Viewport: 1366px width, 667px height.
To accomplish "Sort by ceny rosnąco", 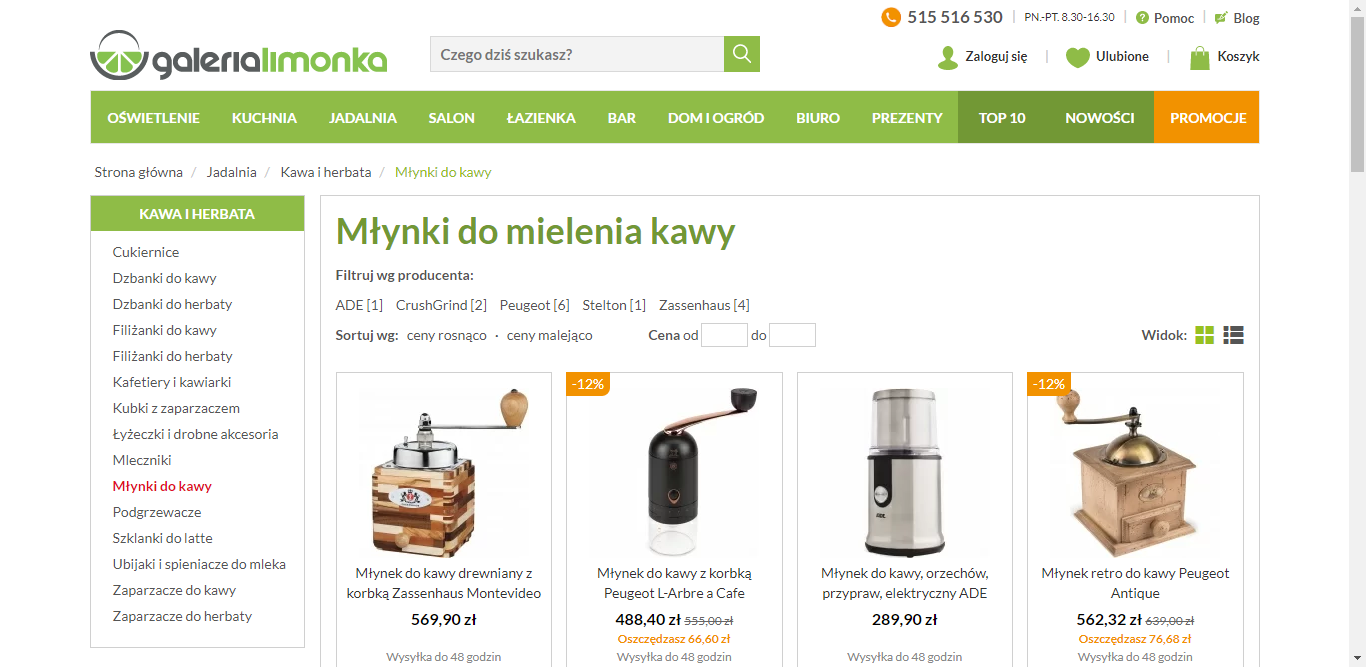I will (x=447, y=335).
